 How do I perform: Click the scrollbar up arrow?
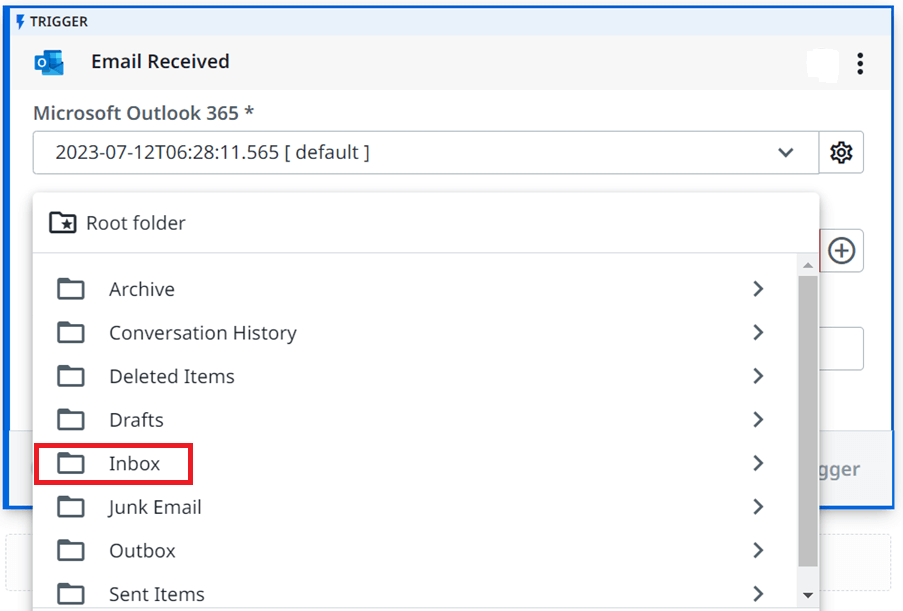point(808,265)
